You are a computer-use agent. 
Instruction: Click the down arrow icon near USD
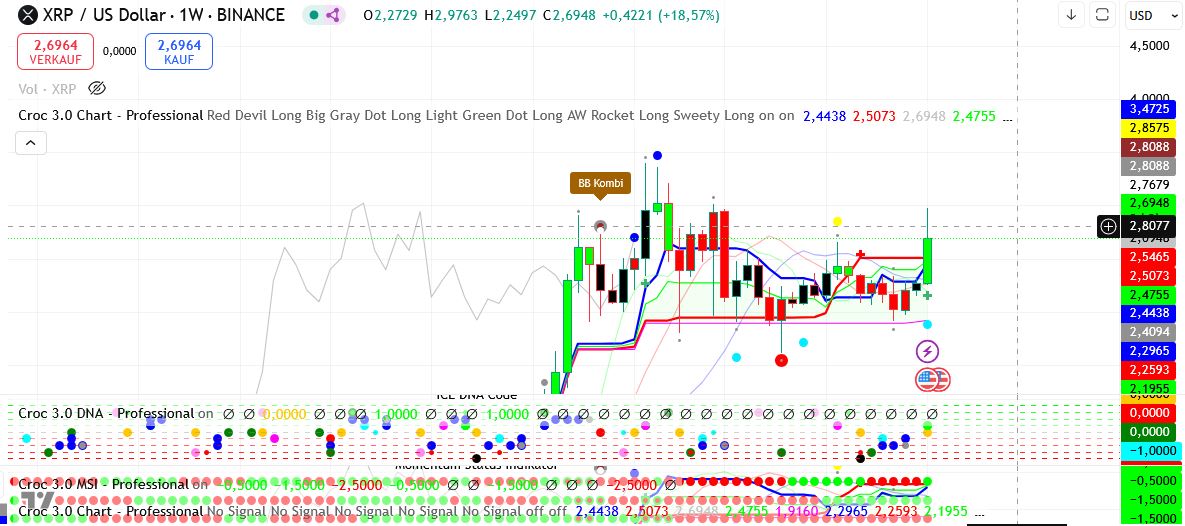click(1071, 15)
